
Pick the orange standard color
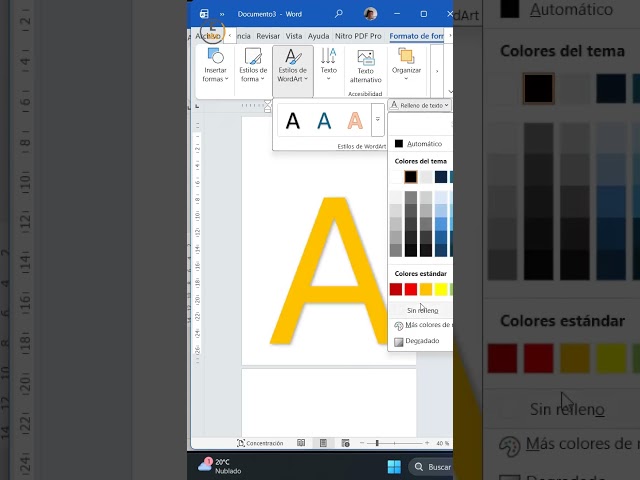click(426, 289)
